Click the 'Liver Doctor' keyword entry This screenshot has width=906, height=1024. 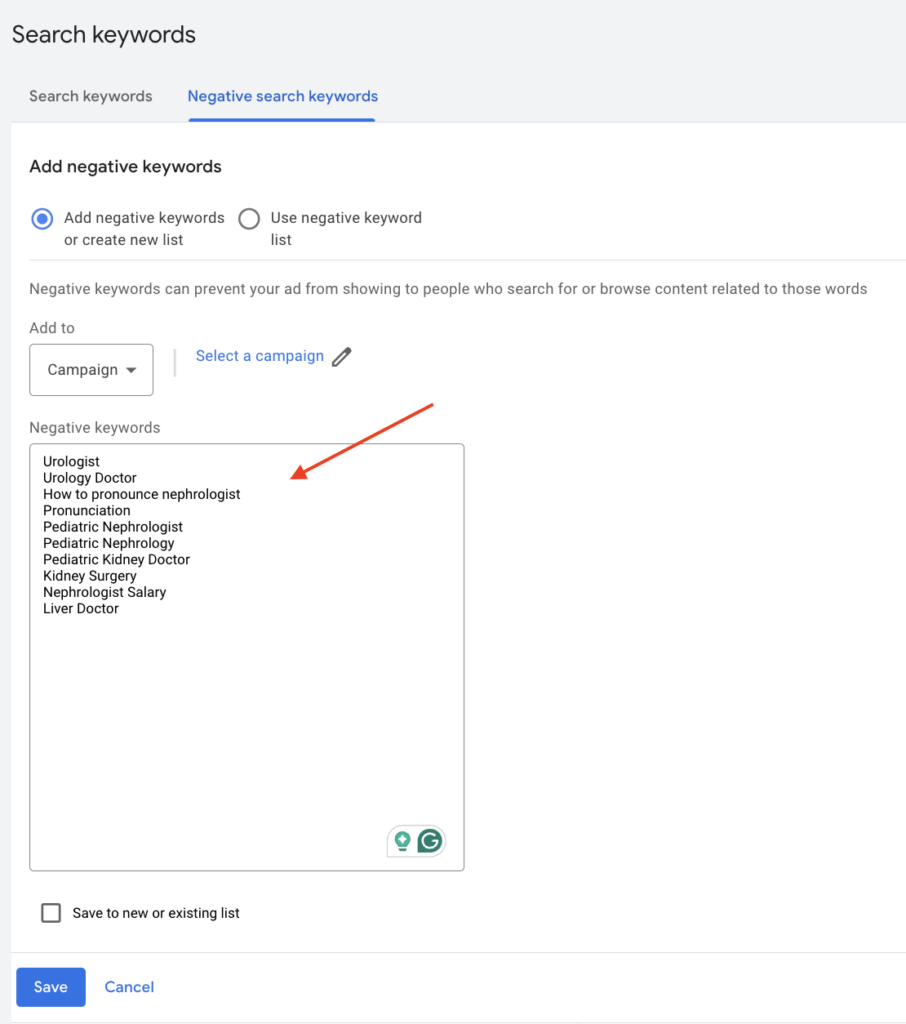pyautogui.click(x=81, y=608)
